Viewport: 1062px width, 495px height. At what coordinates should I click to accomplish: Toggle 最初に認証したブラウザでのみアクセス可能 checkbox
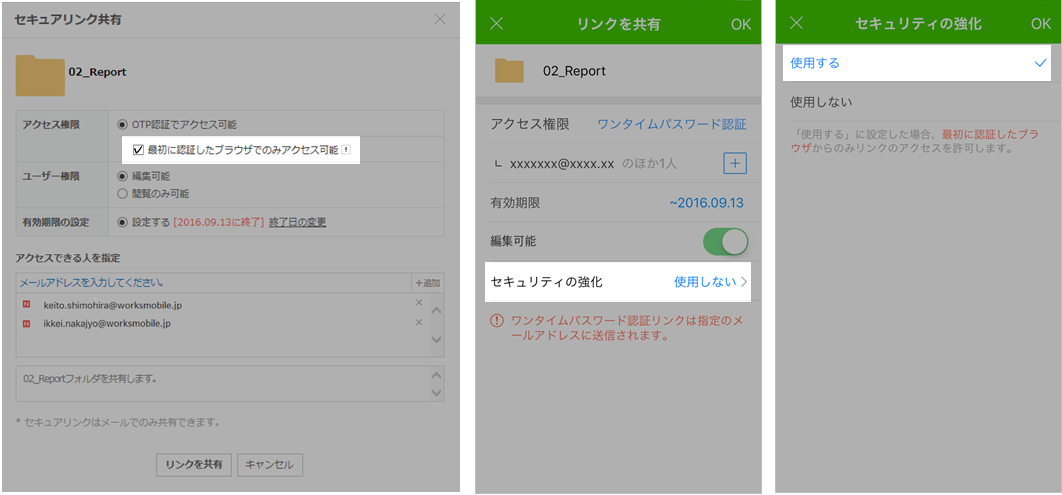(138, 150)
